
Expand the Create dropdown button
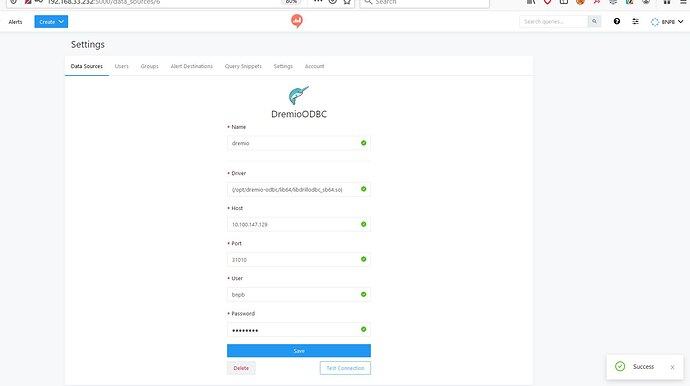coord(51,22)
